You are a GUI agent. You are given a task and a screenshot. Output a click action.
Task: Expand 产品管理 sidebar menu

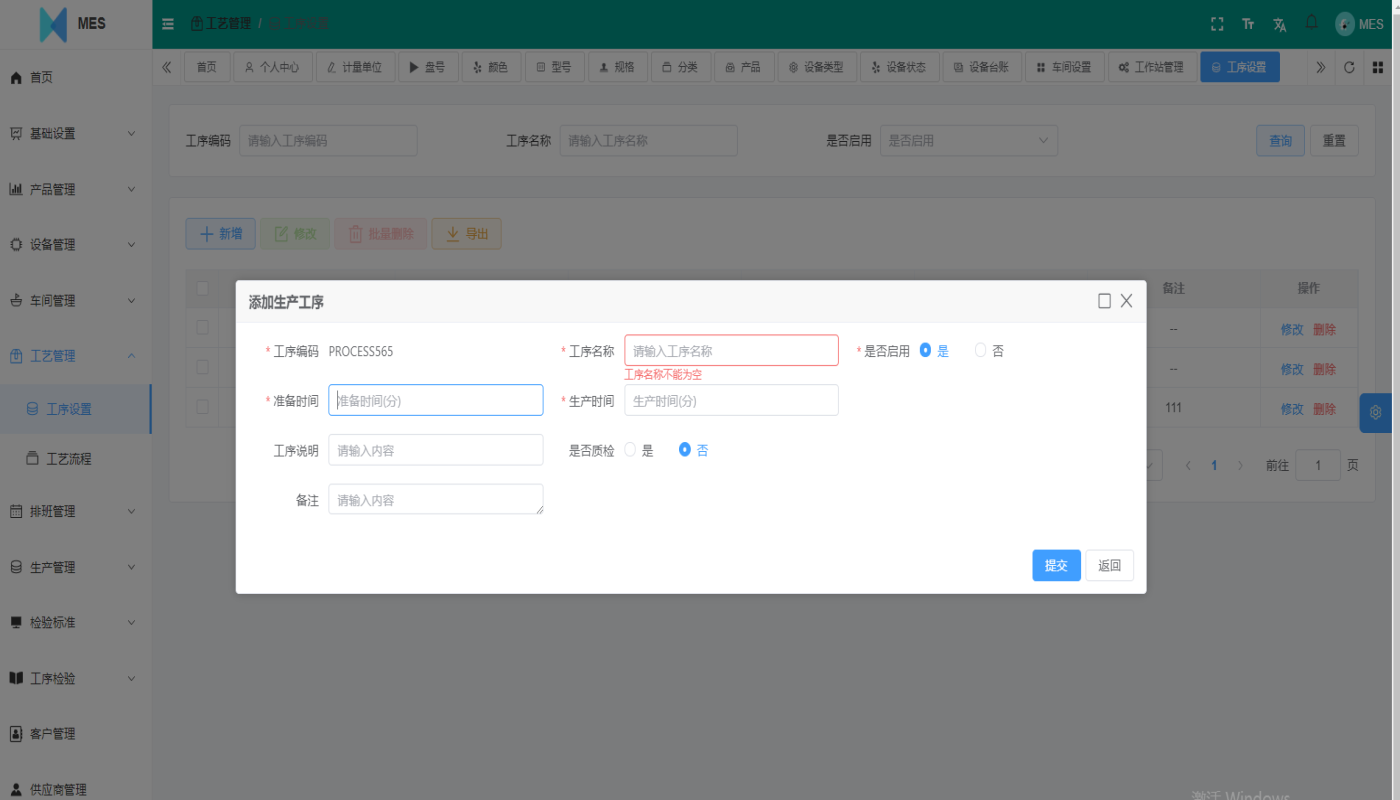point(76,189)
